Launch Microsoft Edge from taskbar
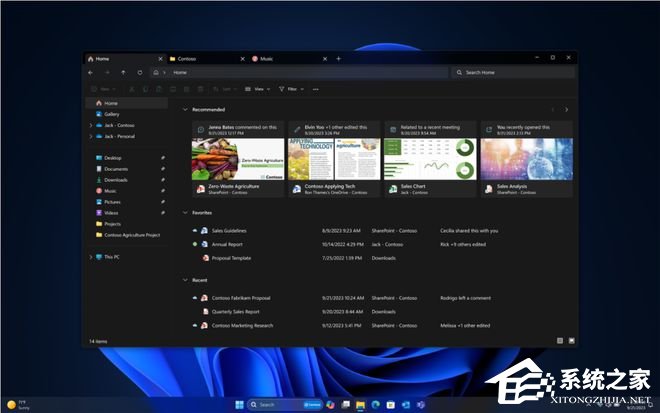 click(375, 405)
